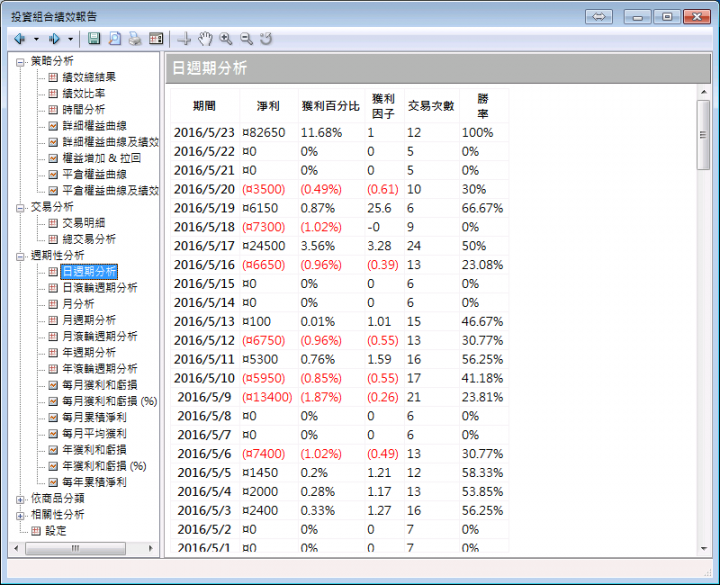Viewport: 720px width, 585px height.
Task: Select 總交易分析 item
Action: coord(89,239)
